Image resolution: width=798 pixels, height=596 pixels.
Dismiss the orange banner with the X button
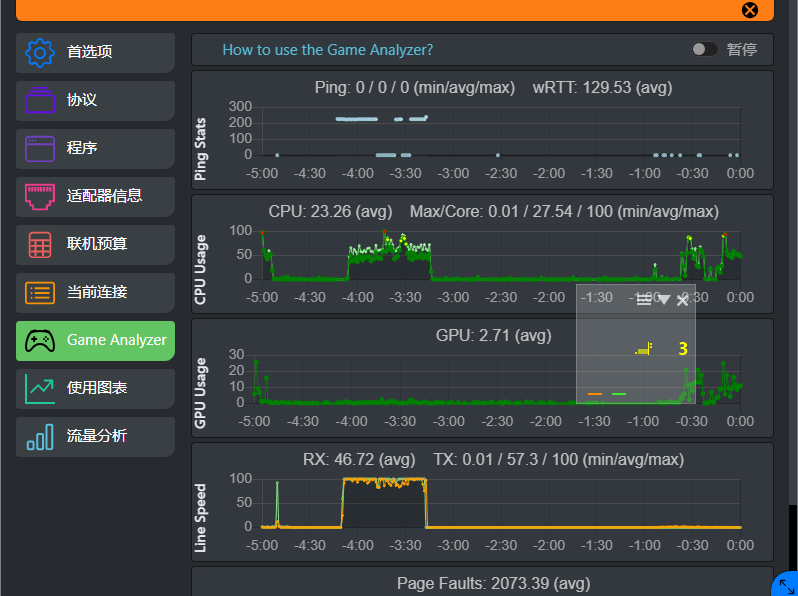coord(750,10)
